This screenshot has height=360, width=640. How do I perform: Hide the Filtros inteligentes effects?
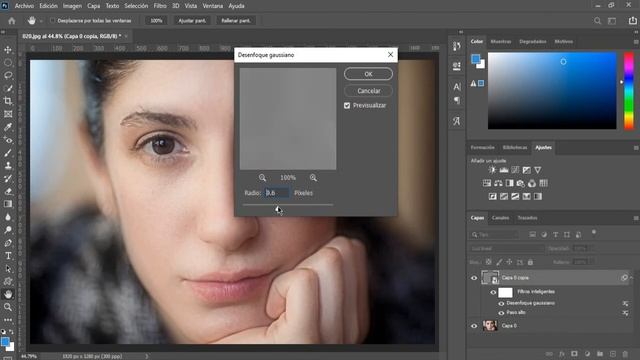click(x=493, y=292)
